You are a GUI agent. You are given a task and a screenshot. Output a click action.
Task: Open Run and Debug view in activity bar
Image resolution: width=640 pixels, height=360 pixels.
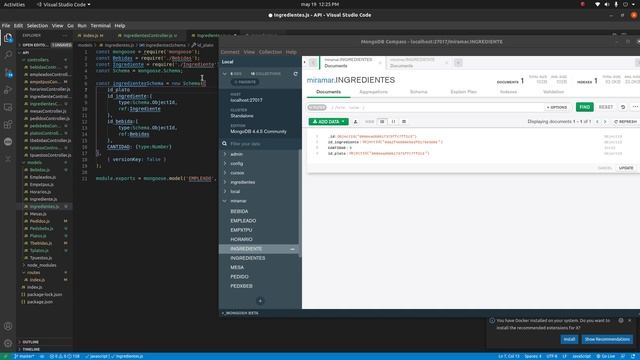pyautogui.click(x=8, y=90)
